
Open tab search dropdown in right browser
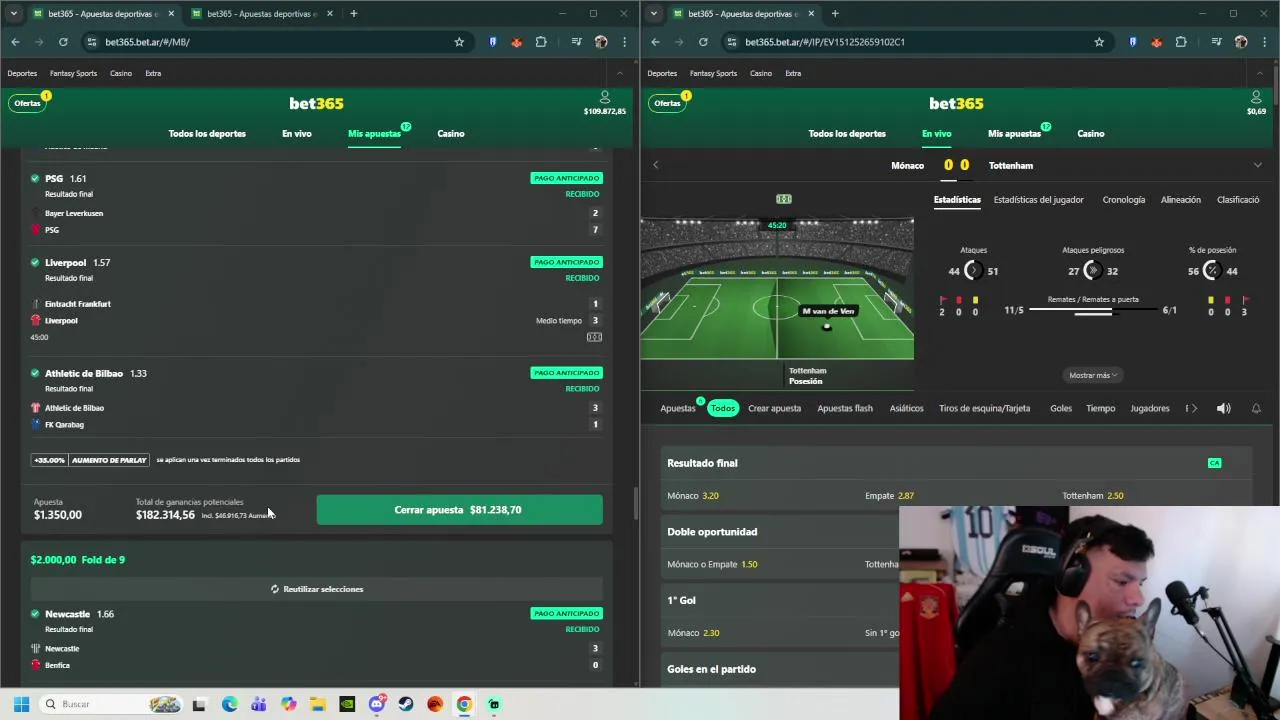click(x=653, y=14)
